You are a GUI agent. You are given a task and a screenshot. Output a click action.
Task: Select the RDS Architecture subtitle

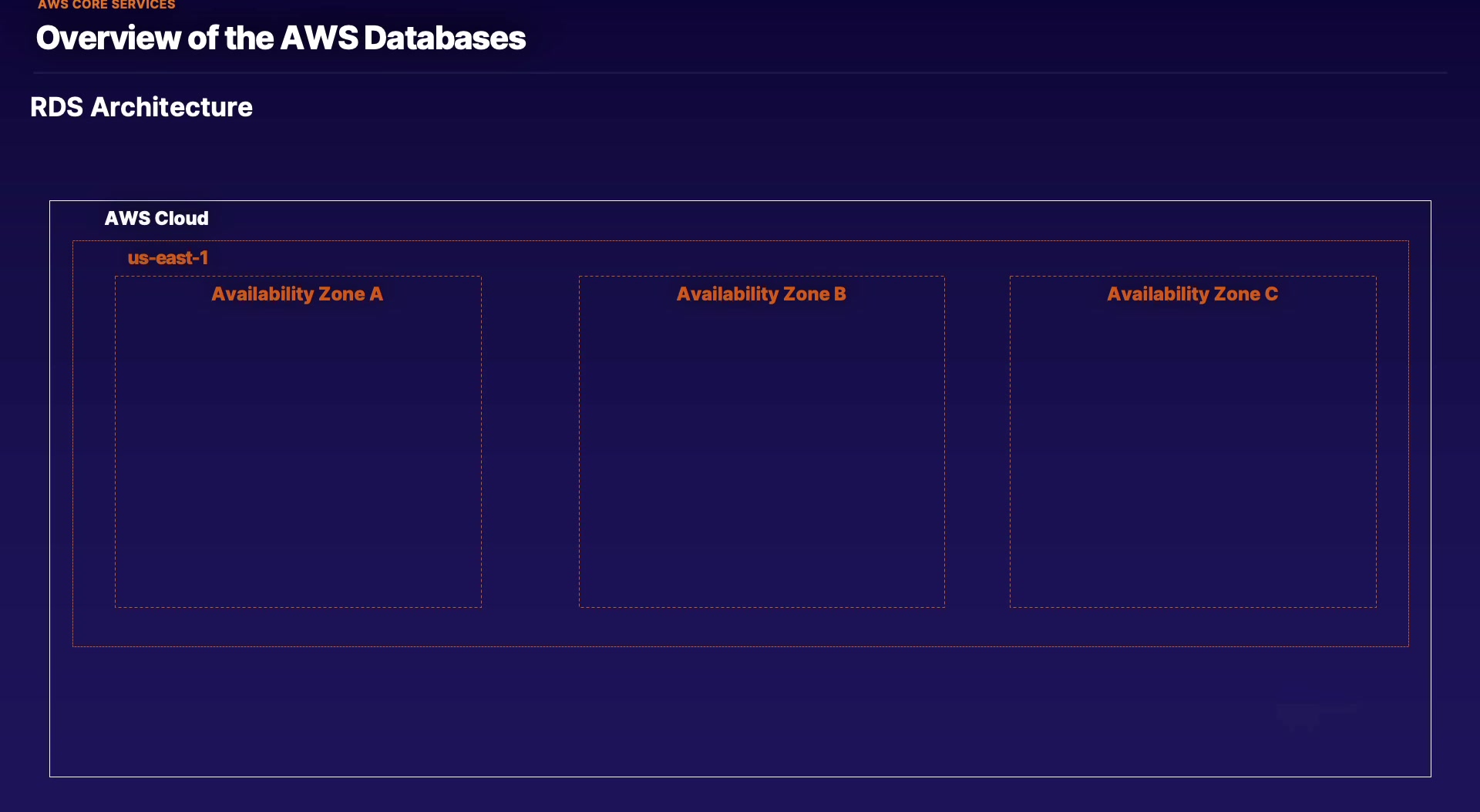pos(141,107)
